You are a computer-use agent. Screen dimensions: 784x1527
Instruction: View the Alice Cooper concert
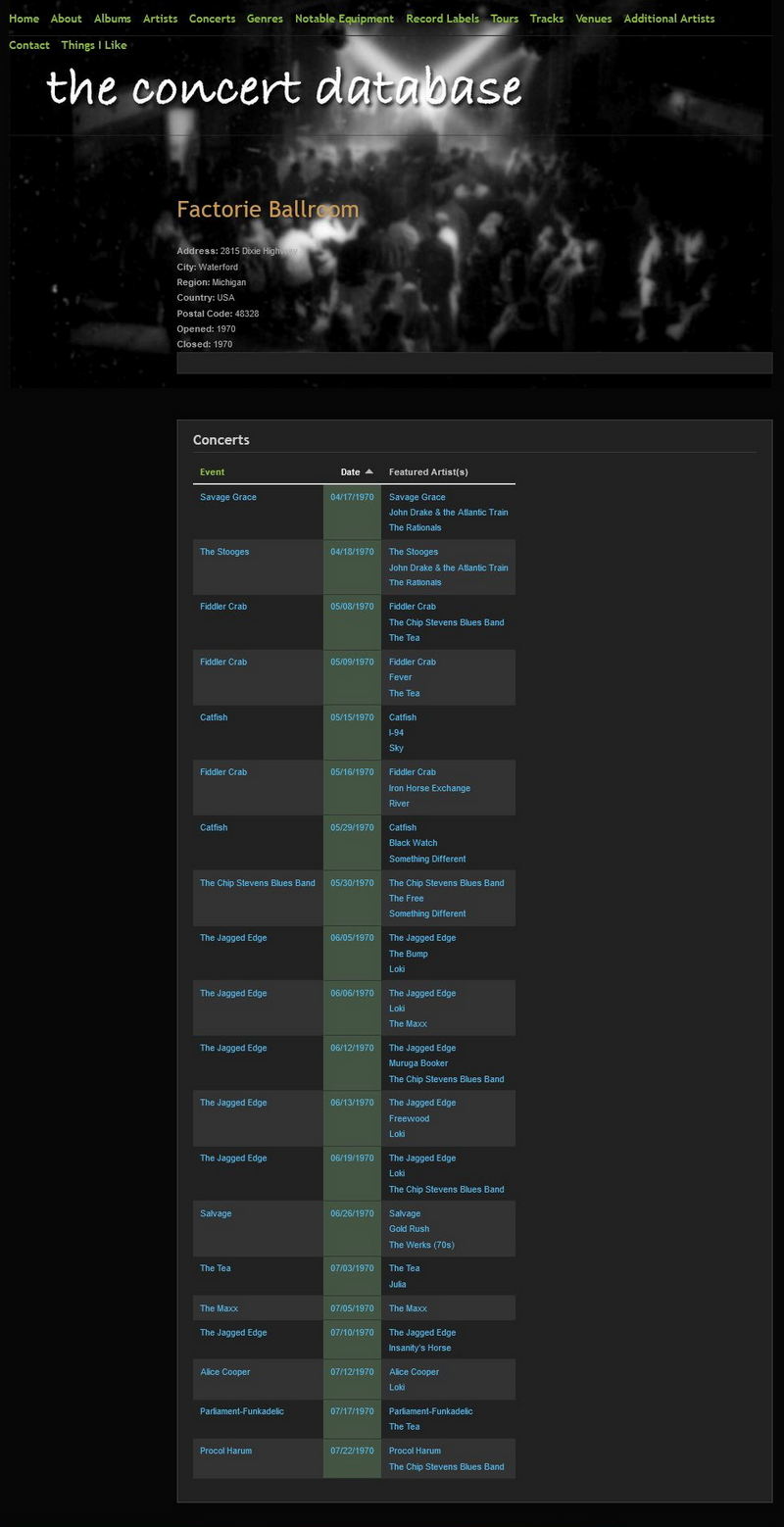(x=225, y=1371)
